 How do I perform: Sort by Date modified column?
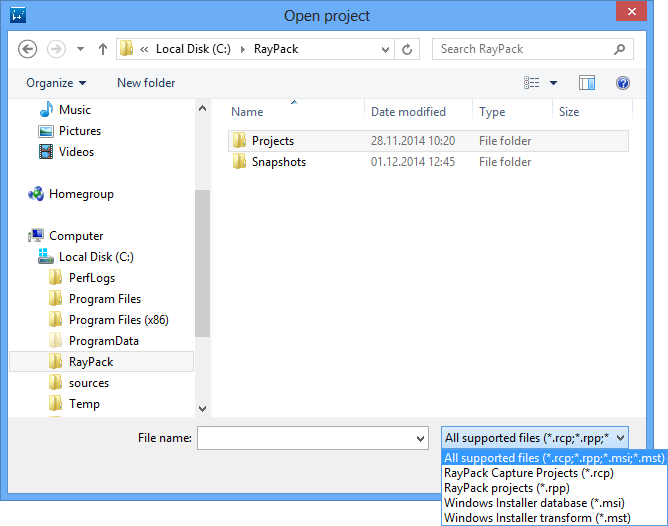tap(408, 112)
